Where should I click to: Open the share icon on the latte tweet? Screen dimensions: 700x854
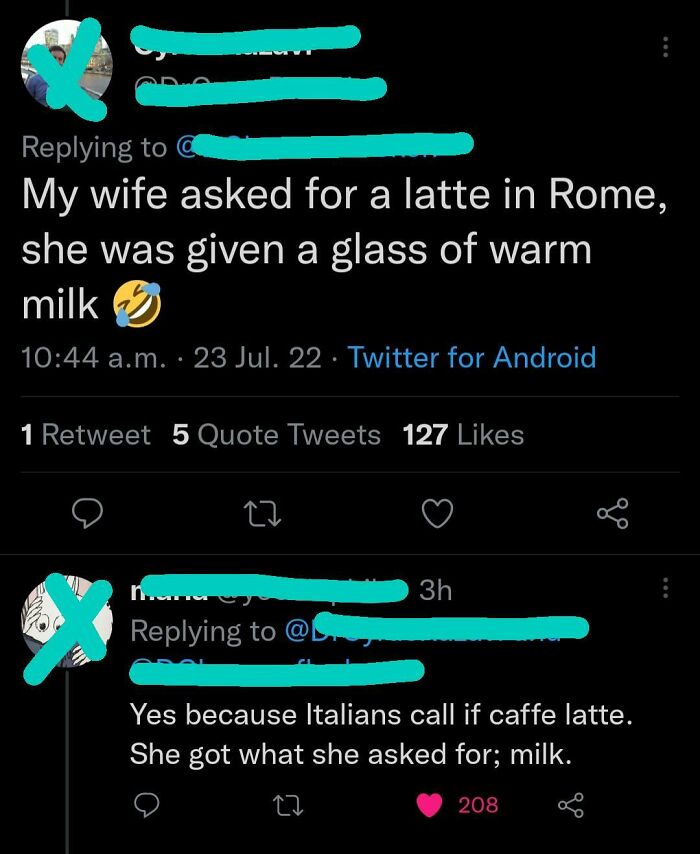click(611, 513)
